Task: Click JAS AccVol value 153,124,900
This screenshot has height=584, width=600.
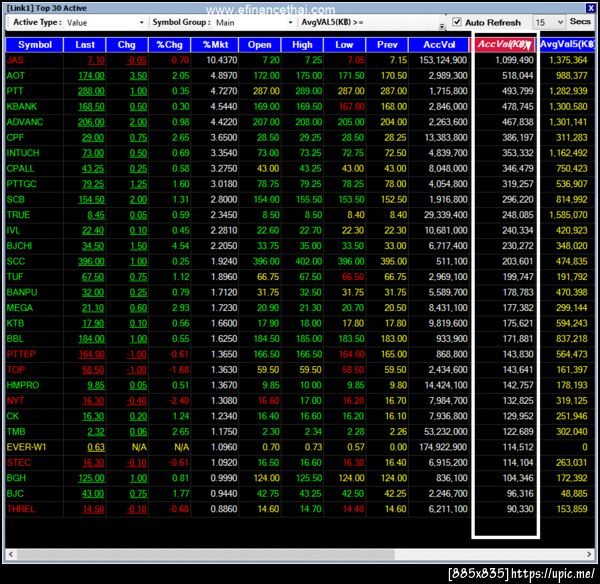Action: [443, 60]
